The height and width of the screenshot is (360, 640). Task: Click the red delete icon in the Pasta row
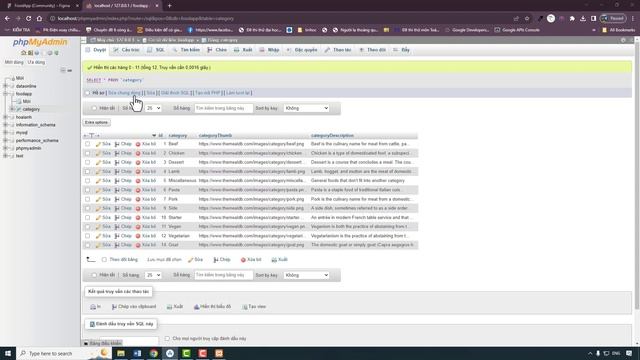coord(138,190)
